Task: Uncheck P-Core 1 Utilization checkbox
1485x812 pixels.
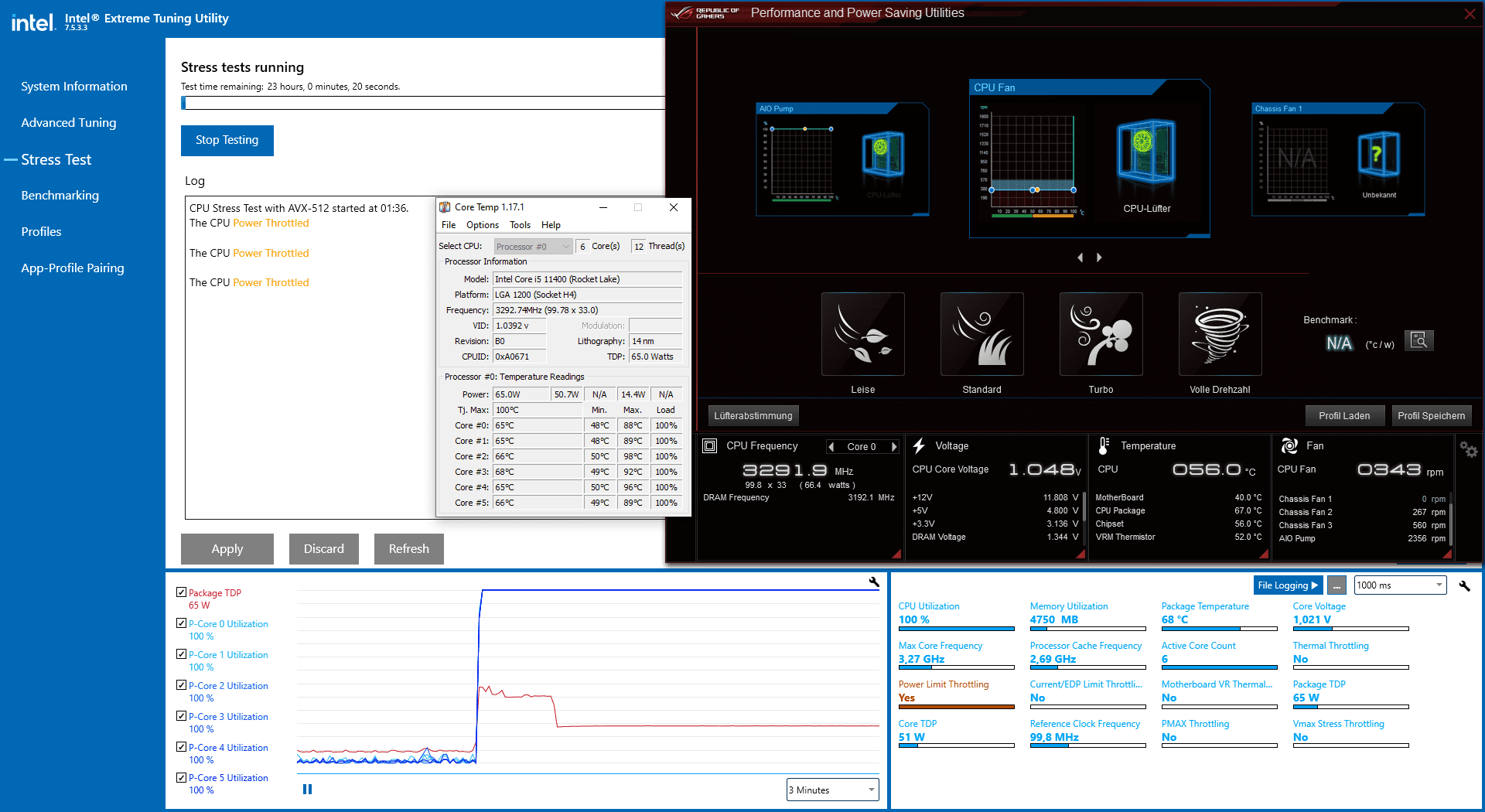Action: click(x=181, y=654)
